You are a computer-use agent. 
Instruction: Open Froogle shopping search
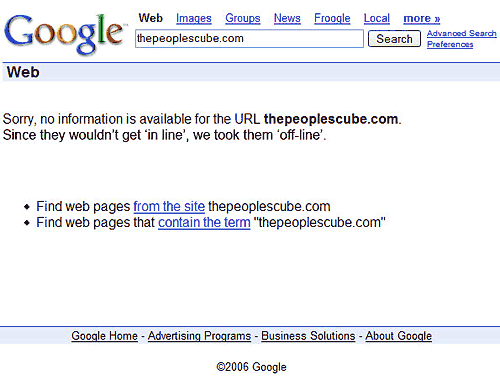332,18
